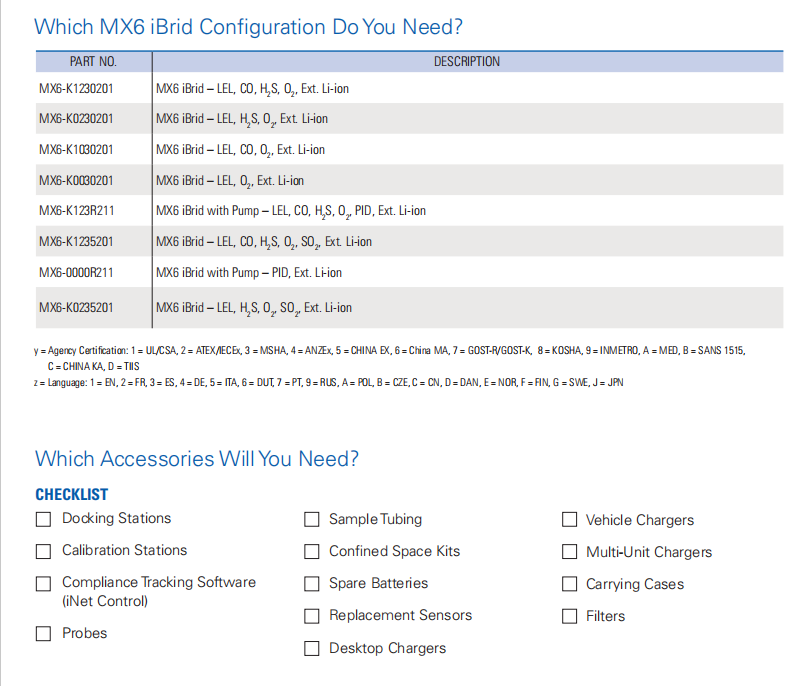This screenshot has width=801, height=686.
Task: Click part number MX6-K1030201
Action: tap(76, 150)
